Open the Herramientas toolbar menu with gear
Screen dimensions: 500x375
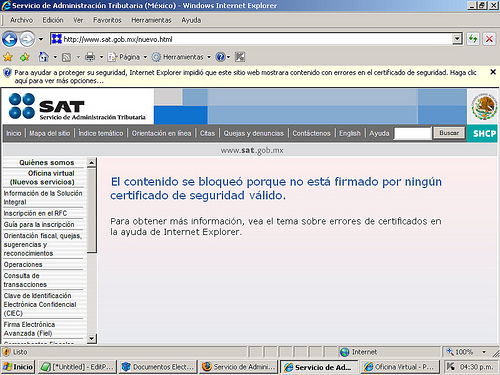point(181,57)
